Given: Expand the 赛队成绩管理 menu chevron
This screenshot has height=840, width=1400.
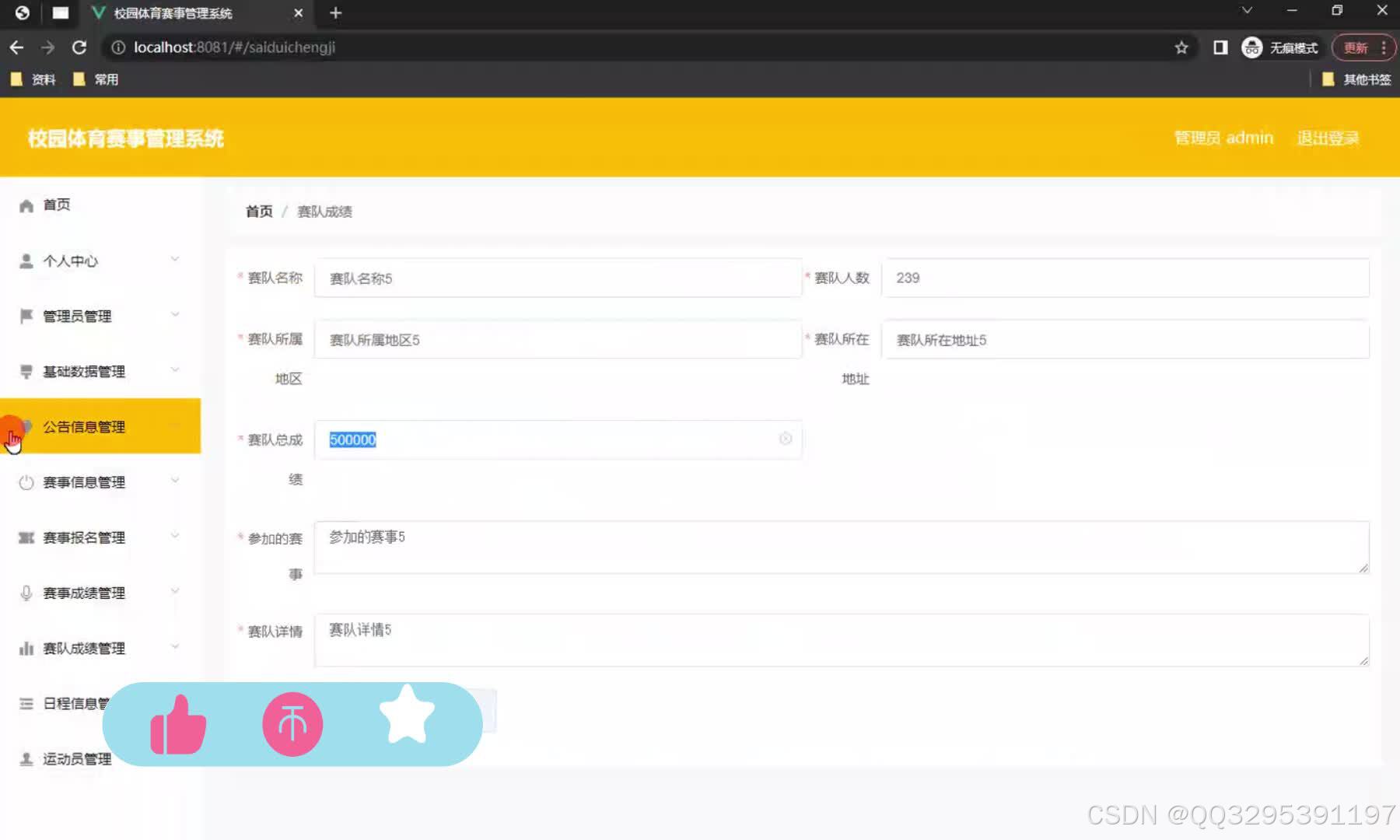Looking at the screenshot, I should pyautogui.click(x=175, y=646).
